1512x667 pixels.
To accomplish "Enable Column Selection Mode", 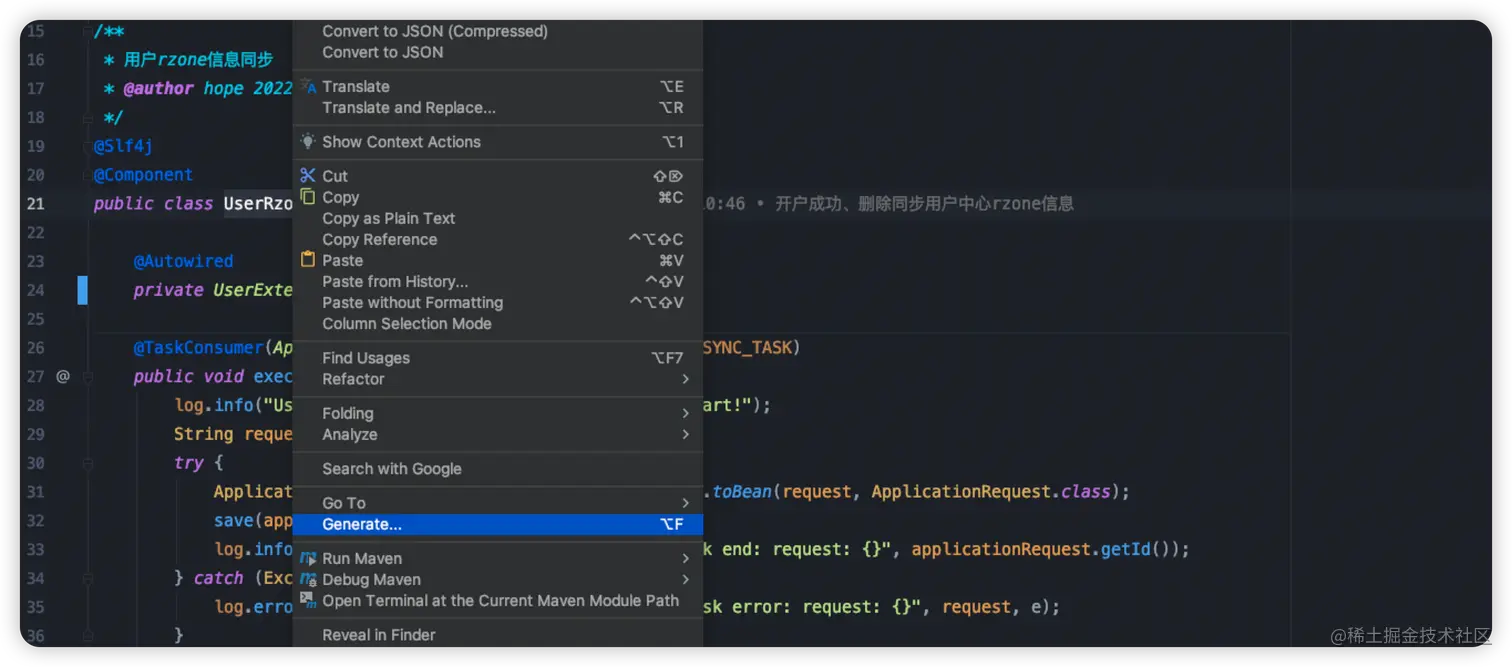I will click(498, 323).
